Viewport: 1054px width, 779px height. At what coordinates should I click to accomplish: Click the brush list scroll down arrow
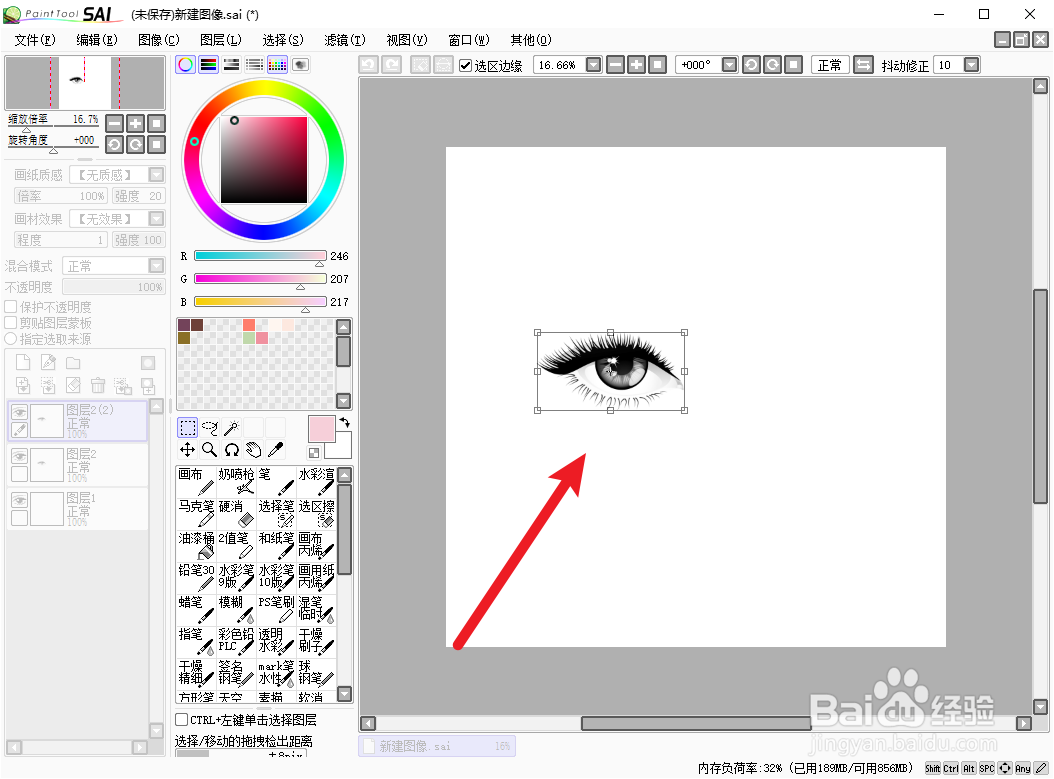point(344,694)
